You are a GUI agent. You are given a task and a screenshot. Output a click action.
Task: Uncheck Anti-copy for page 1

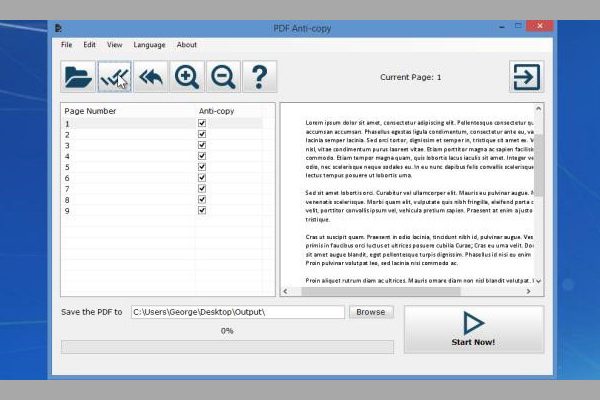click(202, 124)
